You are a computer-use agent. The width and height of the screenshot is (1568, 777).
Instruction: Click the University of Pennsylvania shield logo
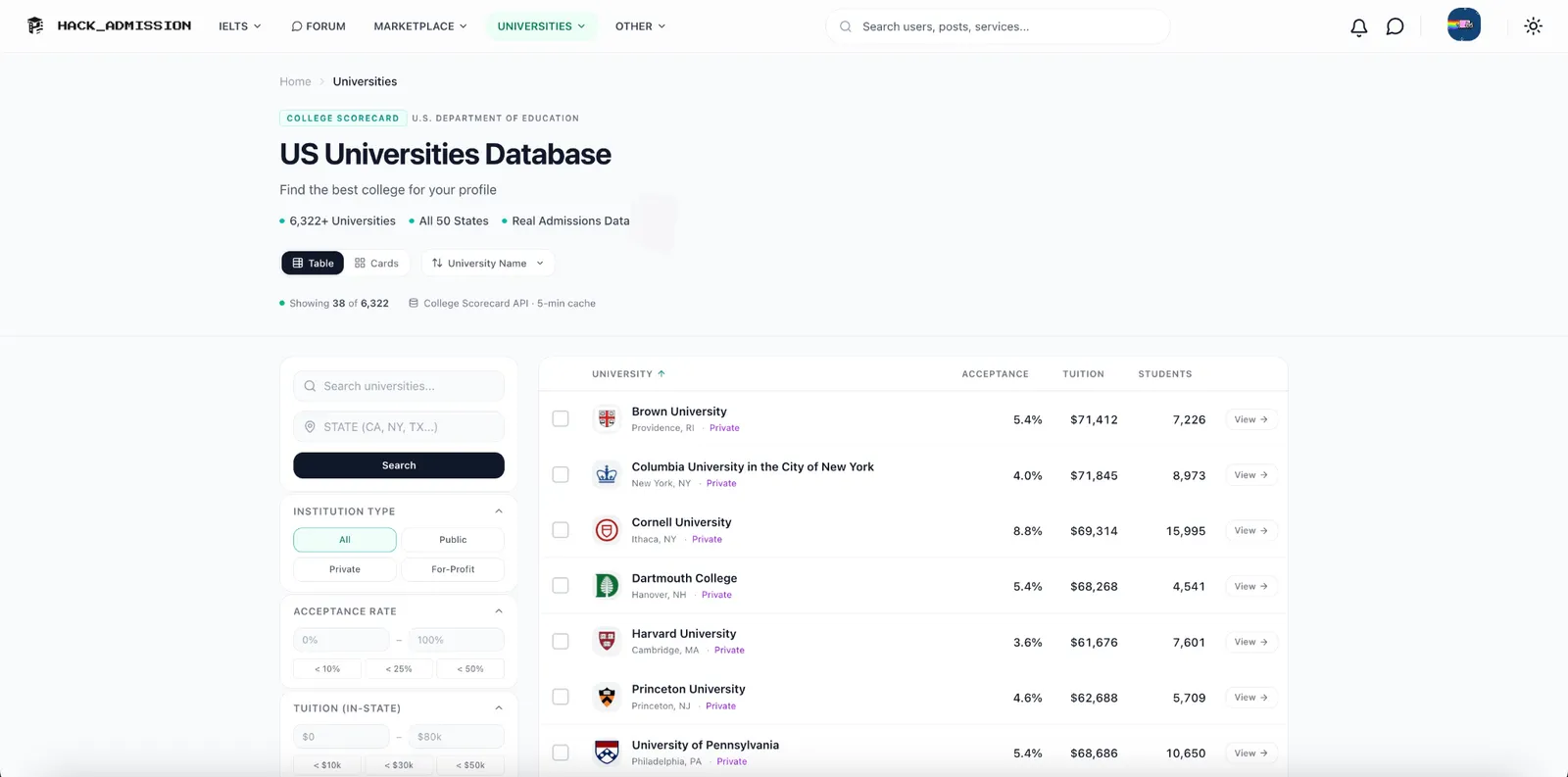607,753
